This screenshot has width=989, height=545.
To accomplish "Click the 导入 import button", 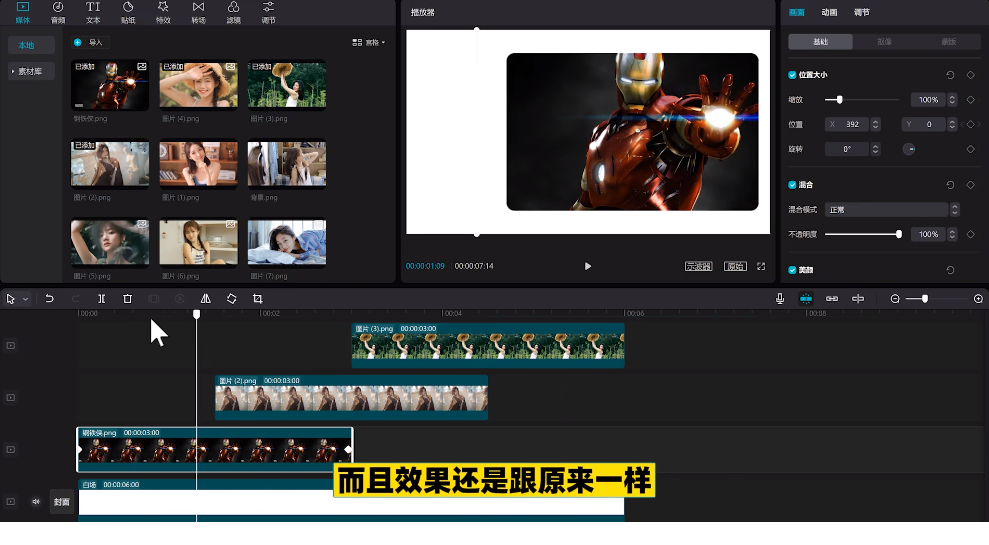I will pyautogui.click(x=89, y=42).
